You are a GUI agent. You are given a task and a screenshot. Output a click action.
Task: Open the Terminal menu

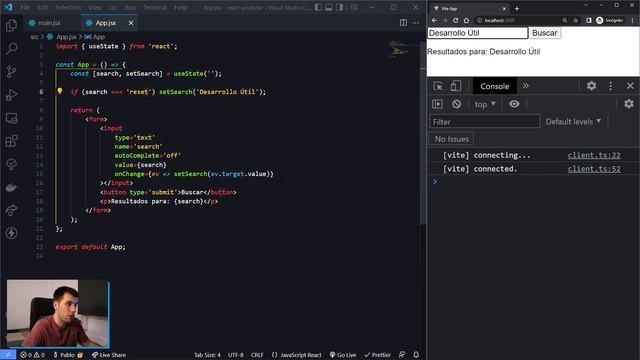155,7
